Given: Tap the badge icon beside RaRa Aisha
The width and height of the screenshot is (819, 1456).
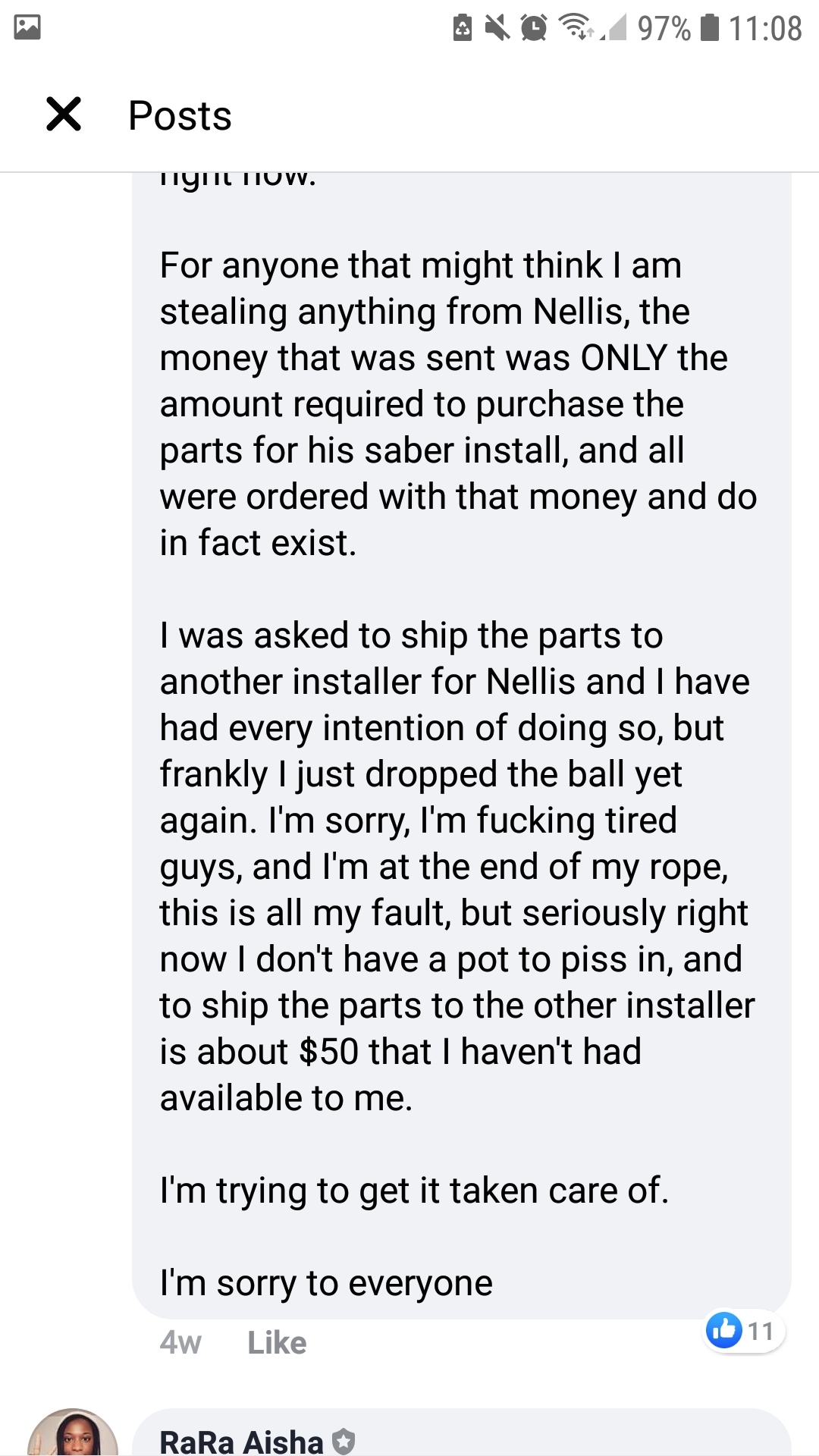Looking at the screenshot, I should [x=344, y=1441].
